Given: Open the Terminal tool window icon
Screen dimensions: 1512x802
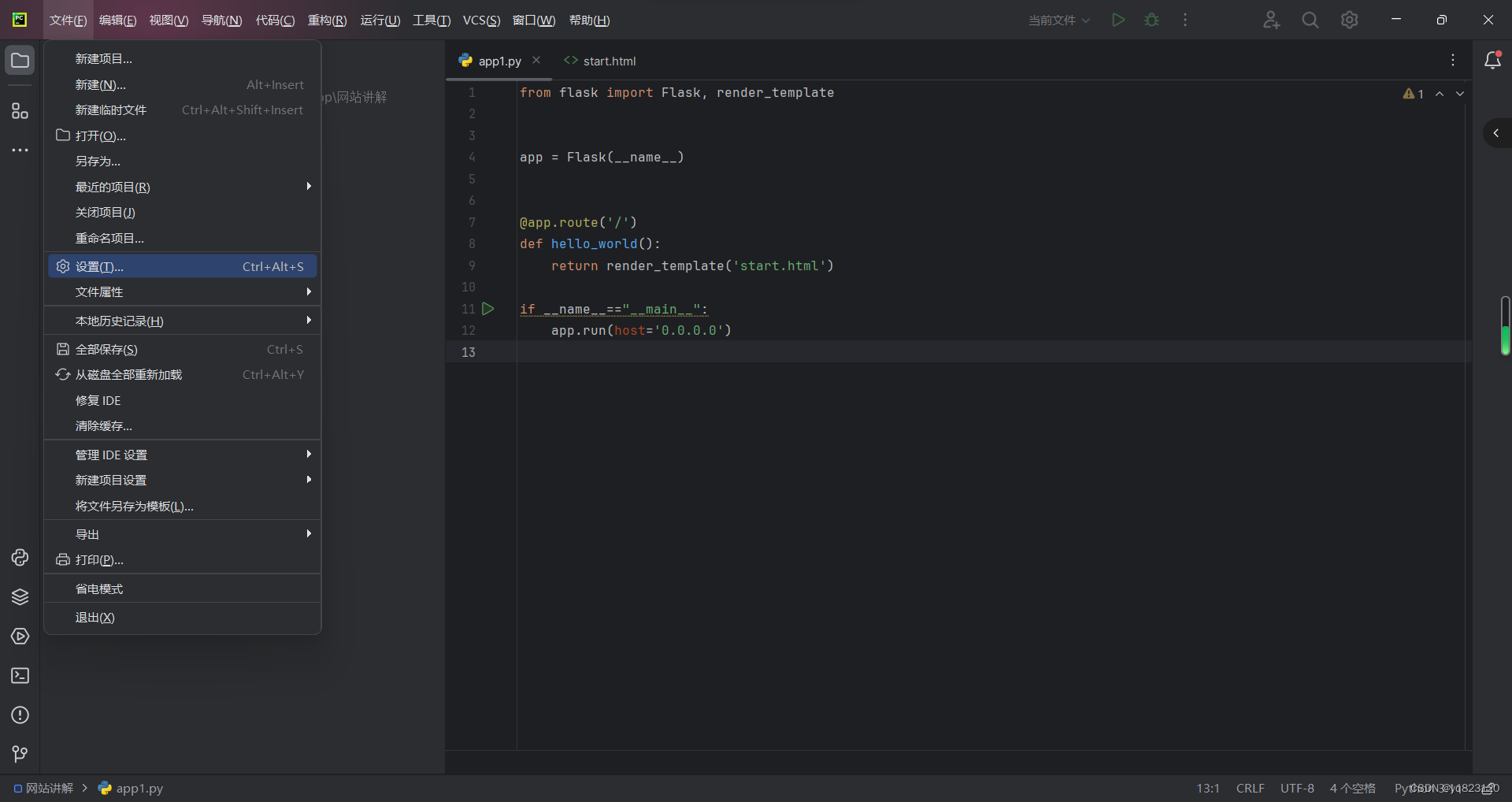Looking at the screenshot, I should (20, 676).
